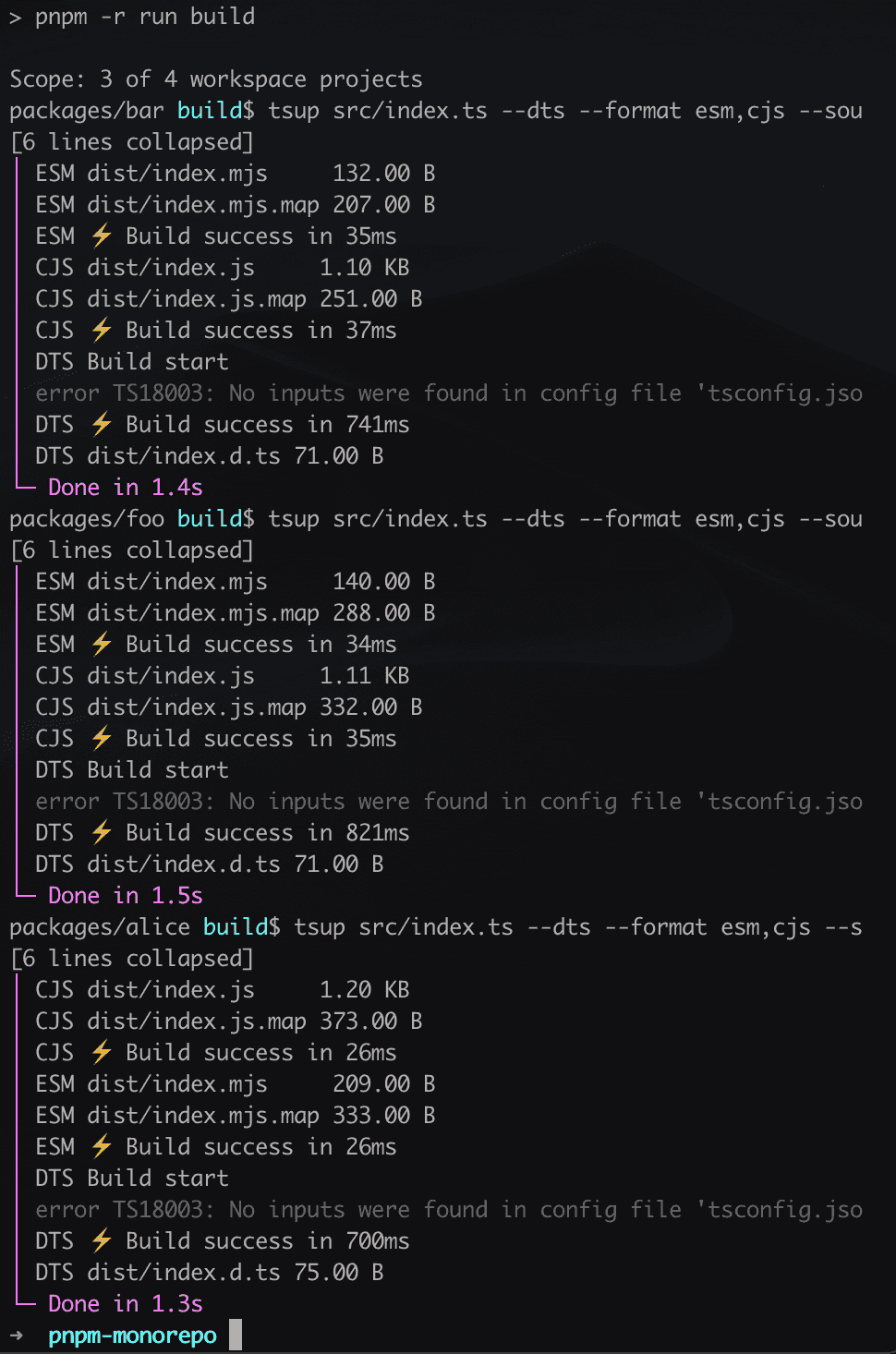896x1354 pixels.
Task: Expand collapsed lines under packages/bar build
Action: [x=131, y=142]
